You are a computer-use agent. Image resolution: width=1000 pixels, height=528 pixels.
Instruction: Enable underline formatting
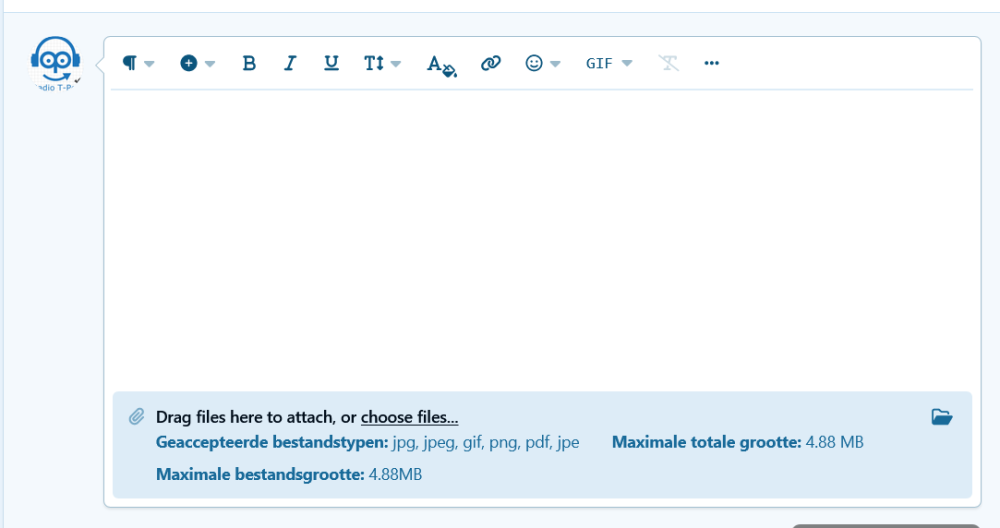tap(331, 63)
